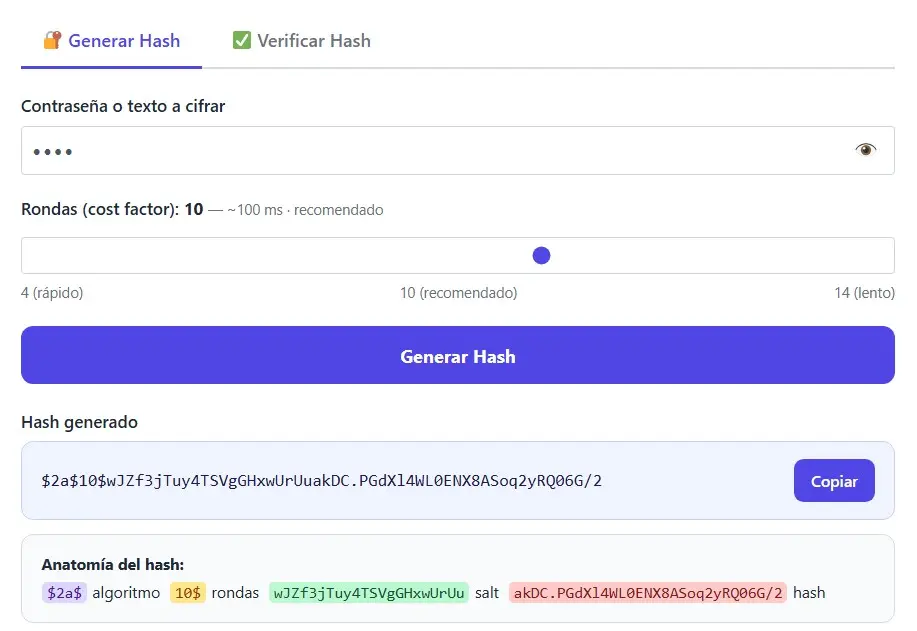Click the "Anatomía del hash:" heading
This screenshot has width=917, height=631.
point(113,564)
